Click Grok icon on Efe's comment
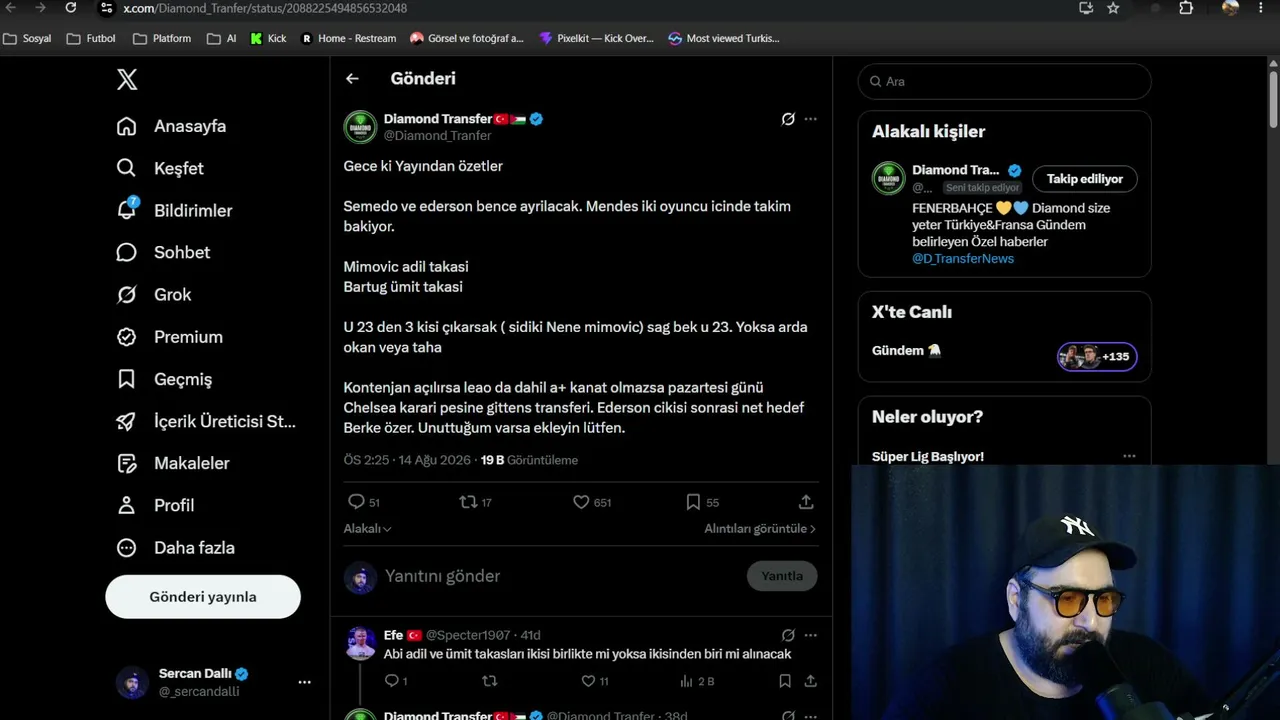The image size is (1280, 720). tap(788, 635)
